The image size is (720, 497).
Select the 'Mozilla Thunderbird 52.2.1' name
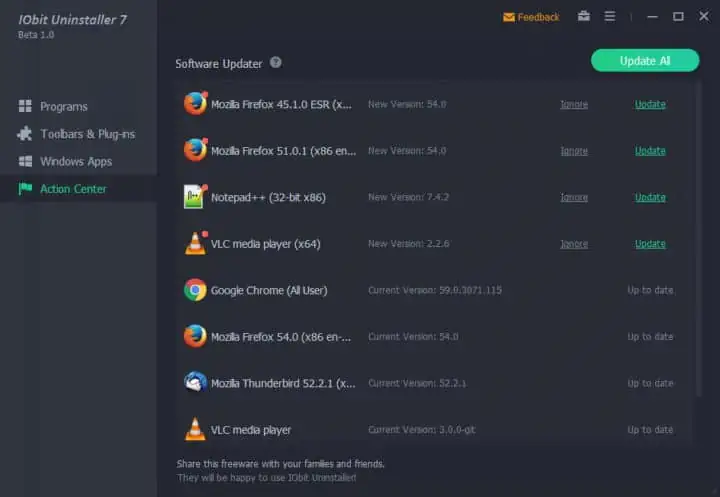pos(283,383)
